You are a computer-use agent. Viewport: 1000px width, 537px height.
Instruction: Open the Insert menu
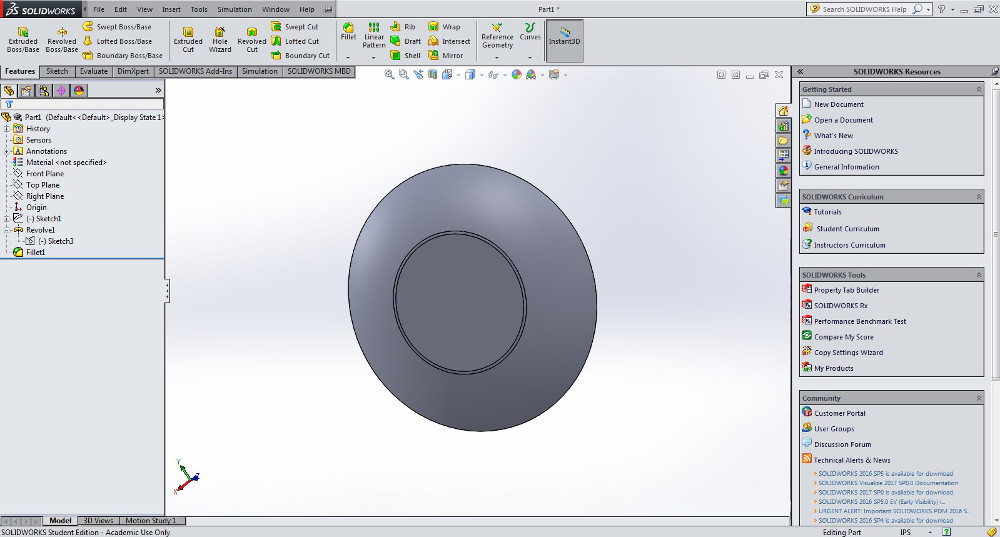[172, 10]
